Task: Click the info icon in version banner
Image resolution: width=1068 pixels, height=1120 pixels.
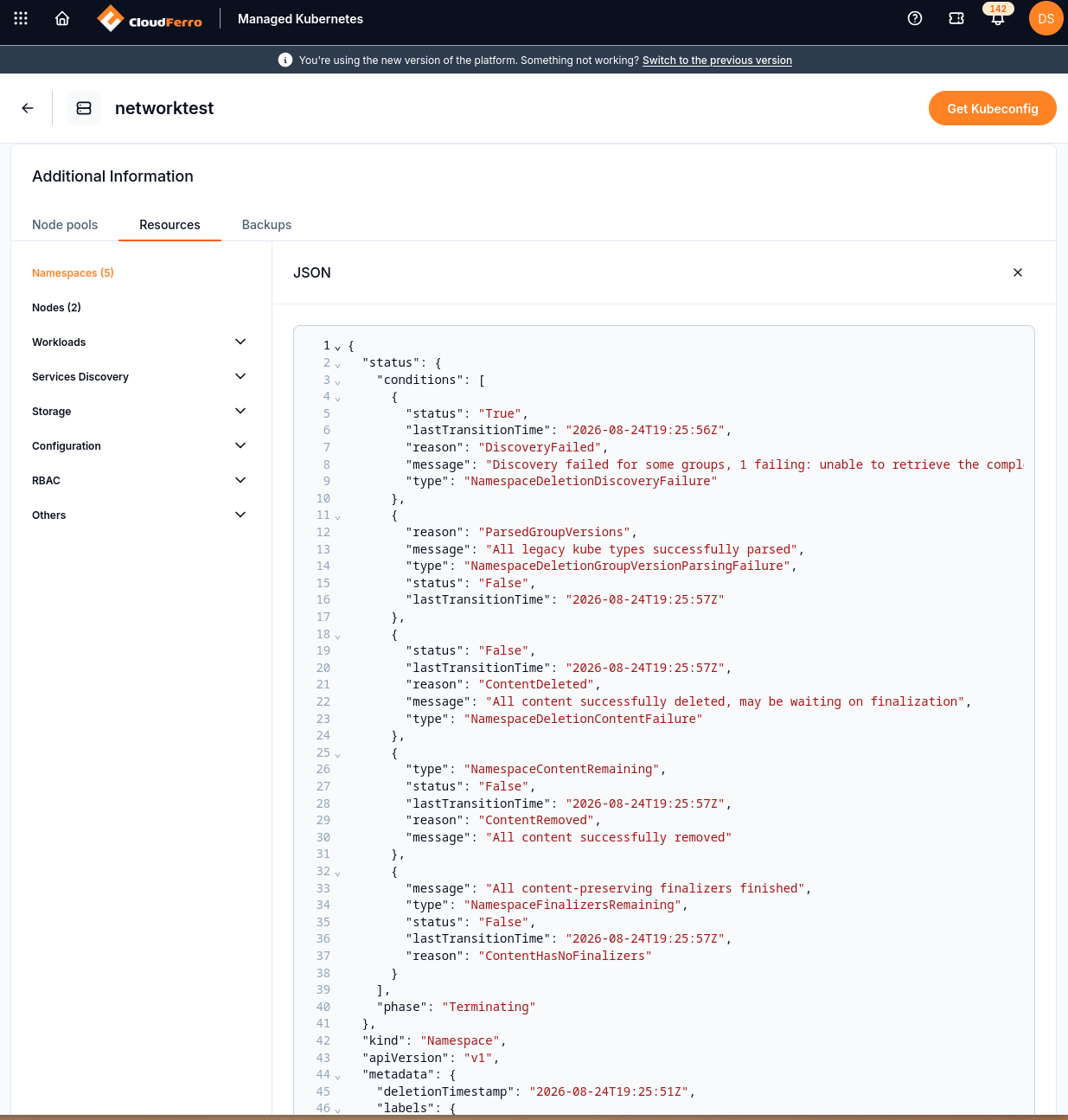Action: (x=285, y=60)
